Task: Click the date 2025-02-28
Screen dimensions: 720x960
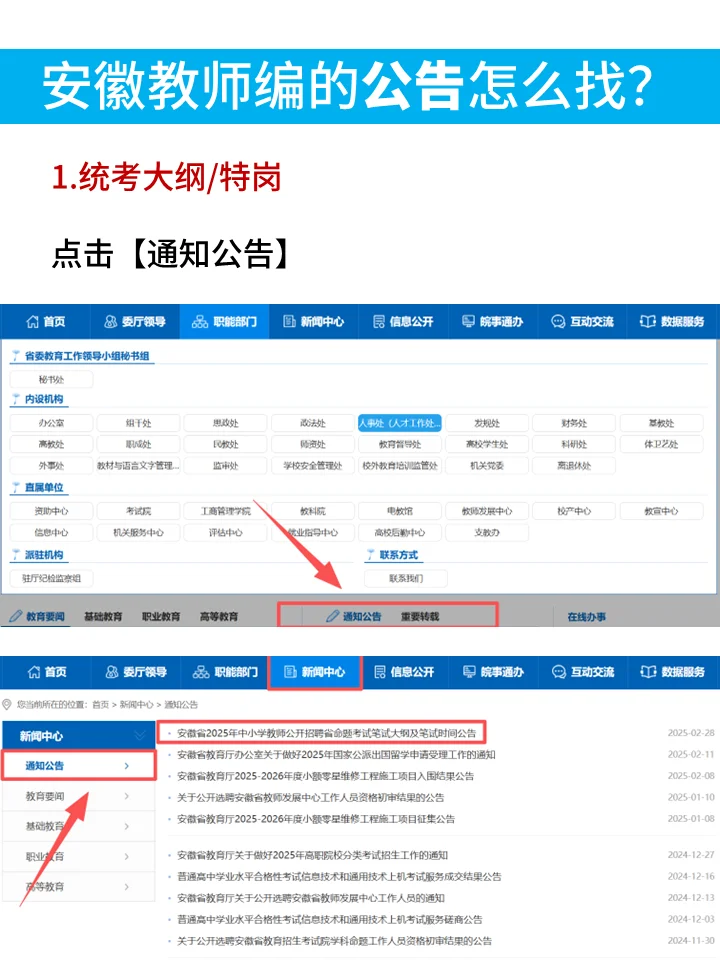Action: click(x=691, y=733)
